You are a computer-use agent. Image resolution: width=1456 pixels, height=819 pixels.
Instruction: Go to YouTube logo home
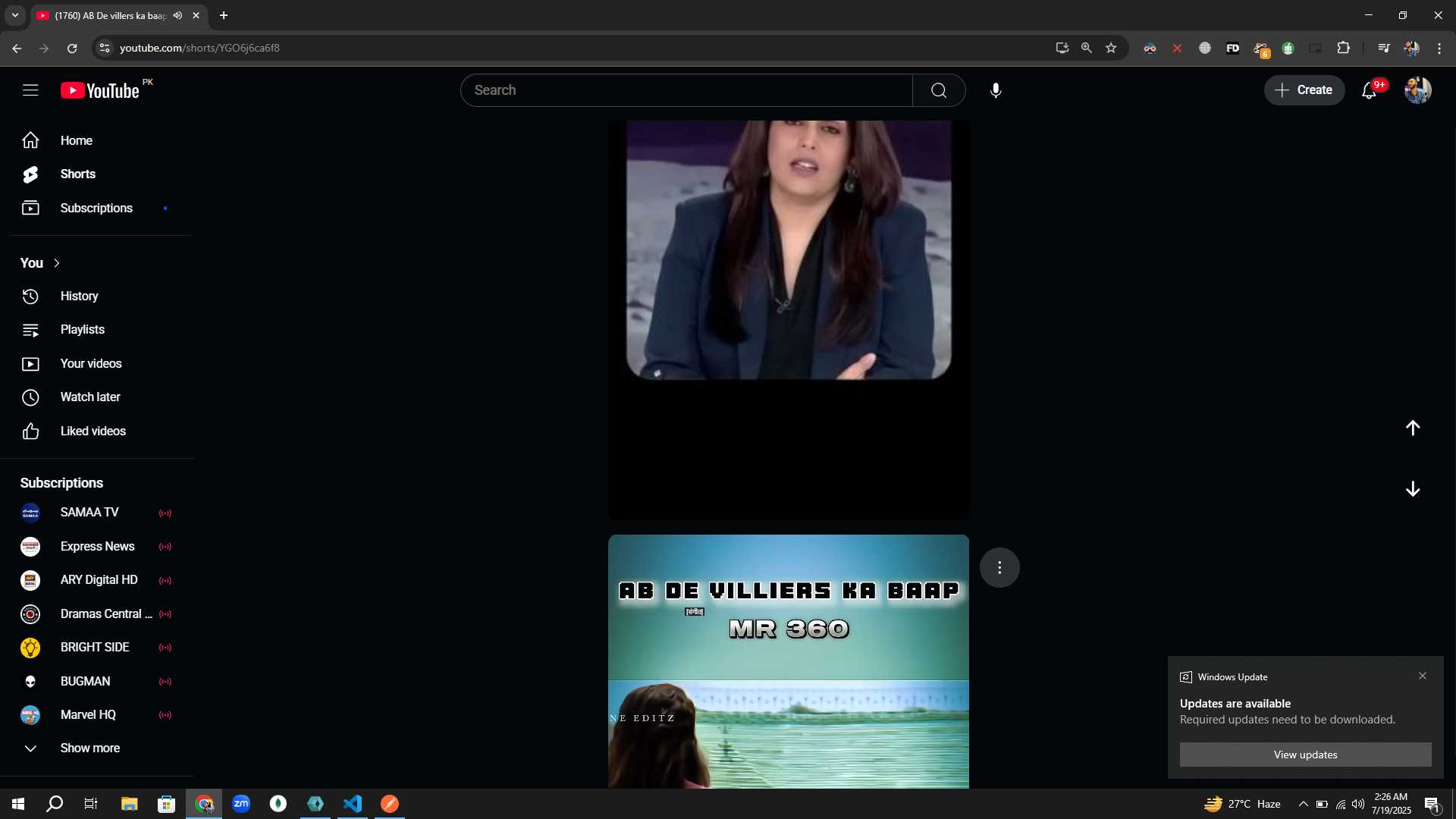coord(101,90)
